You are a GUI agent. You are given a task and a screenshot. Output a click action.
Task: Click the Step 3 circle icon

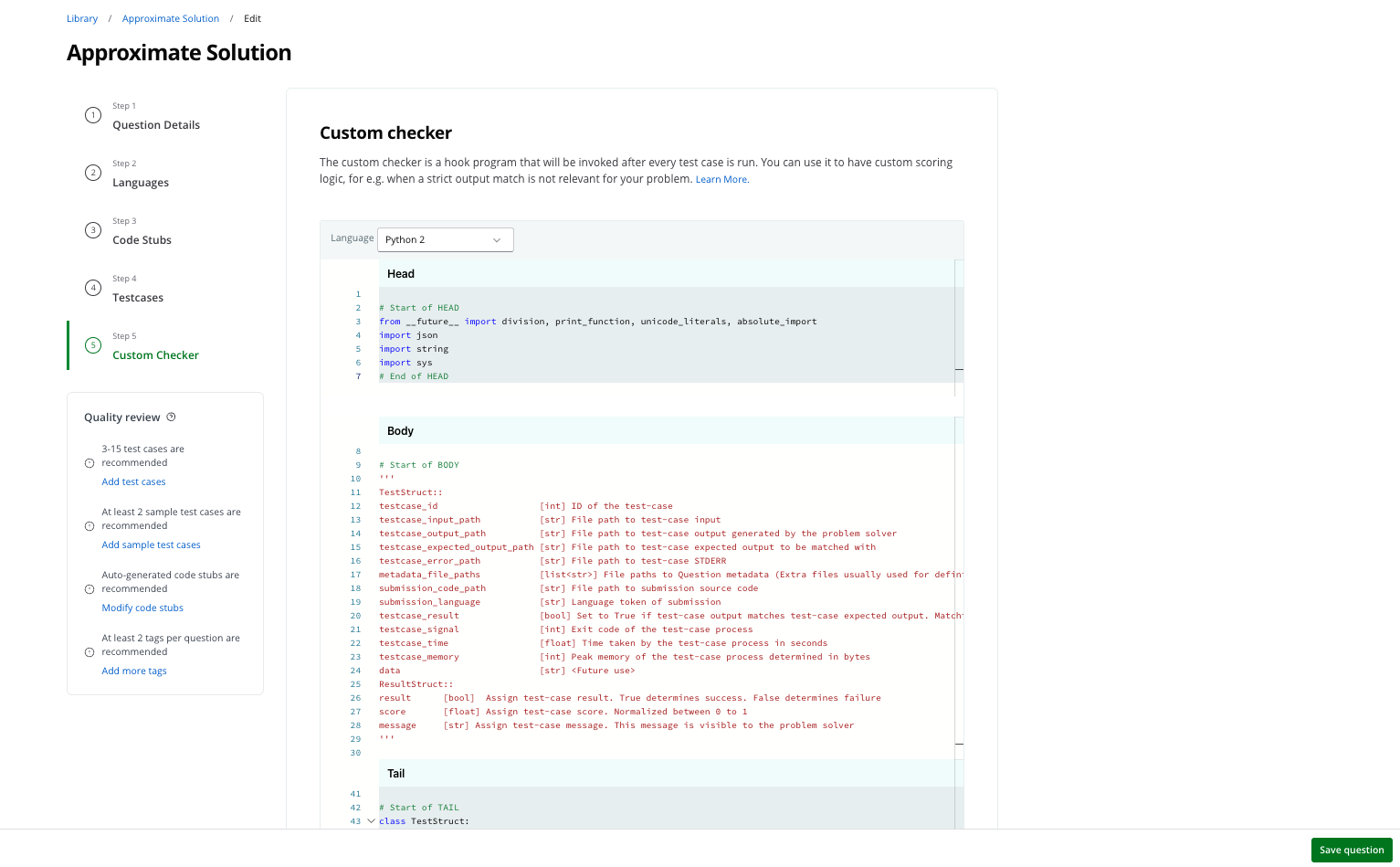(x=93, y=230)
